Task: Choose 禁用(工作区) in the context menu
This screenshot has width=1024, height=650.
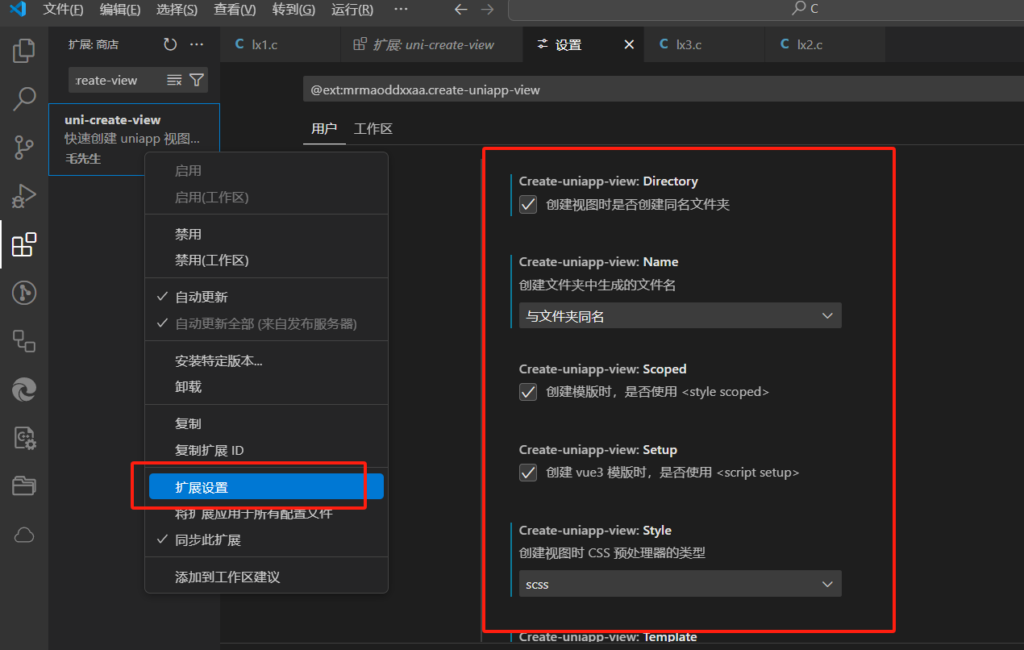Action: (x=266, y=260)
